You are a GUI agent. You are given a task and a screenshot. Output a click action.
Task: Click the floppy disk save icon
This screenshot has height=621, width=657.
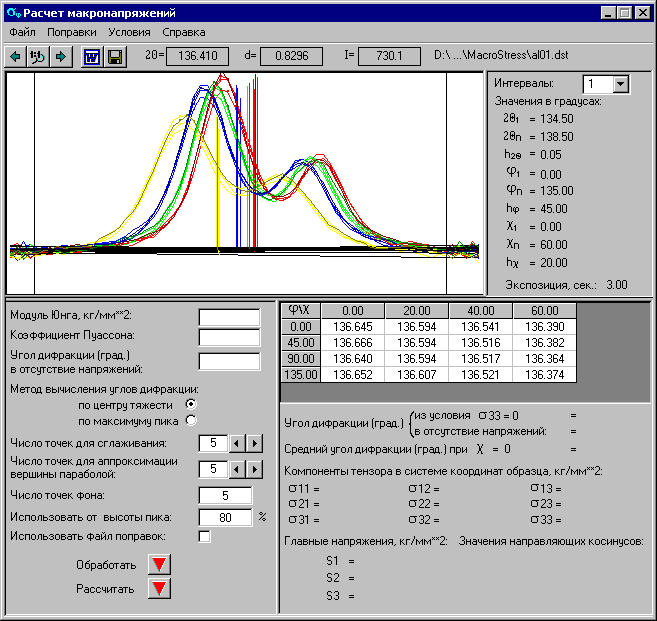(115, 56)
